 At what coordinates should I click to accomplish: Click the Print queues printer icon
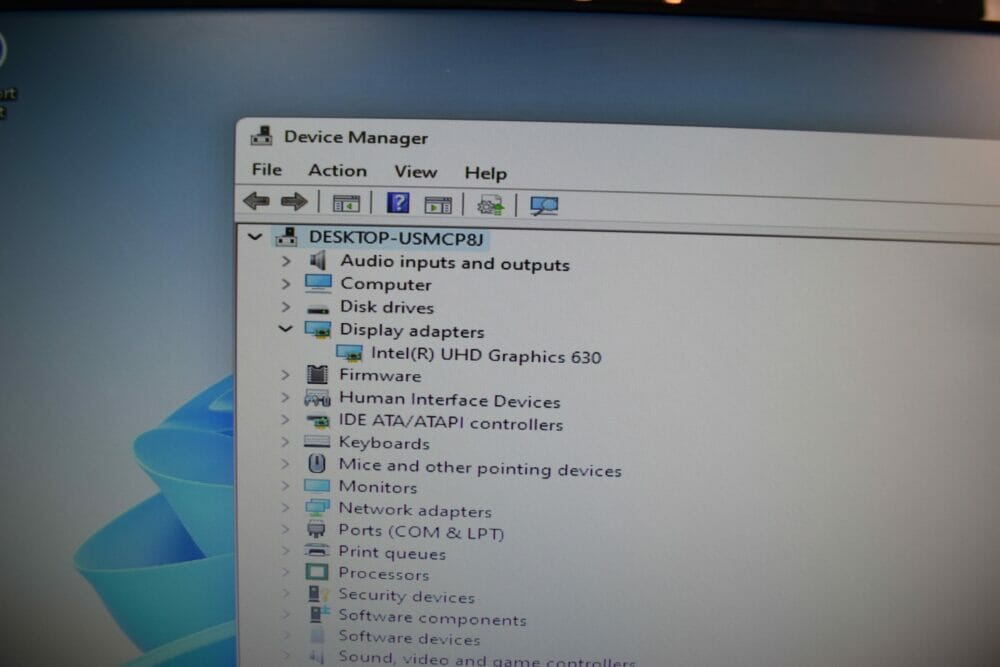pyautogui.click(x=317, y=551)
